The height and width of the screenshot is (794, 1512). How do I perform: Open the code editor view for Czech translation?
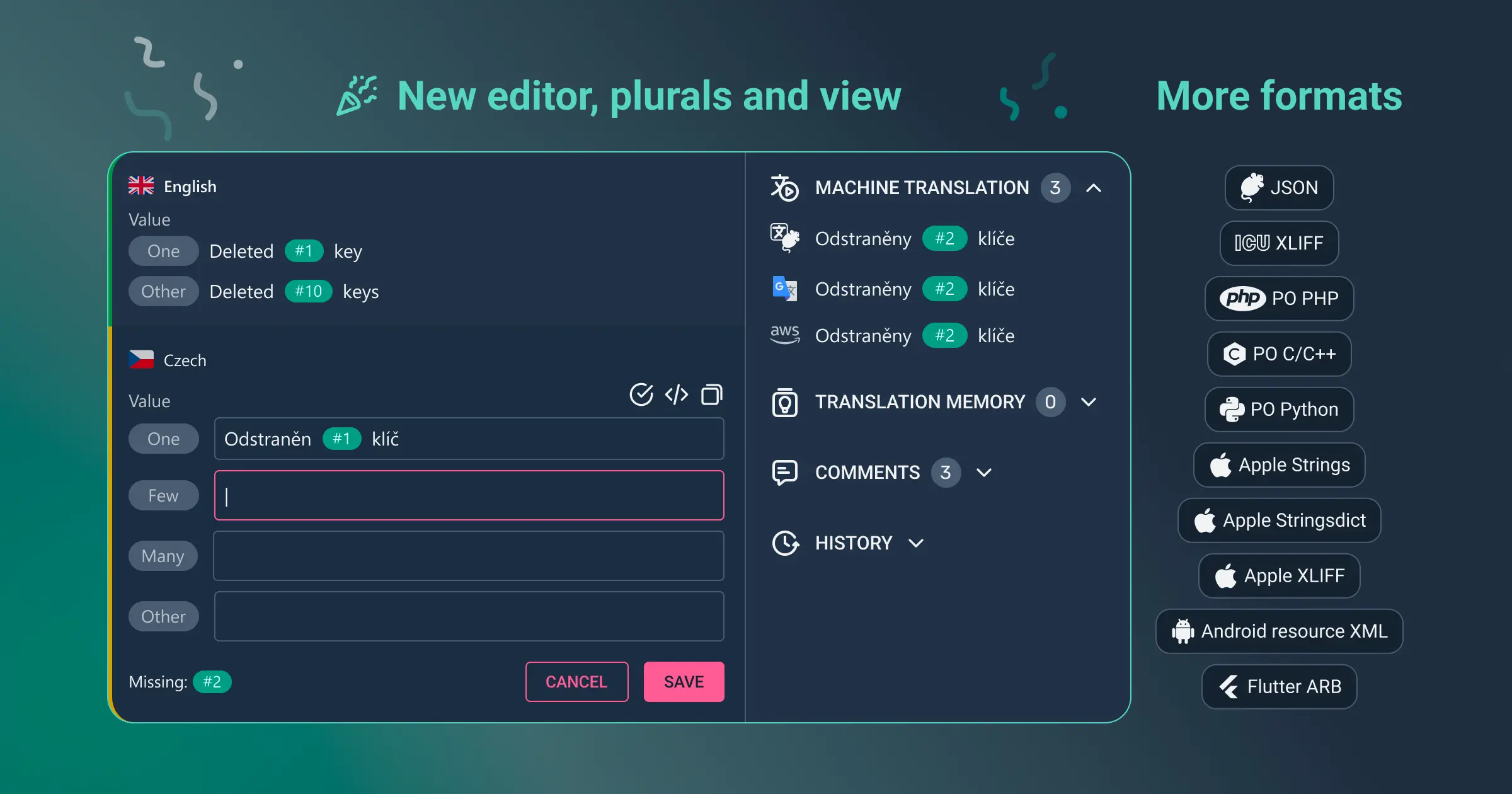(x=676, y=394)
